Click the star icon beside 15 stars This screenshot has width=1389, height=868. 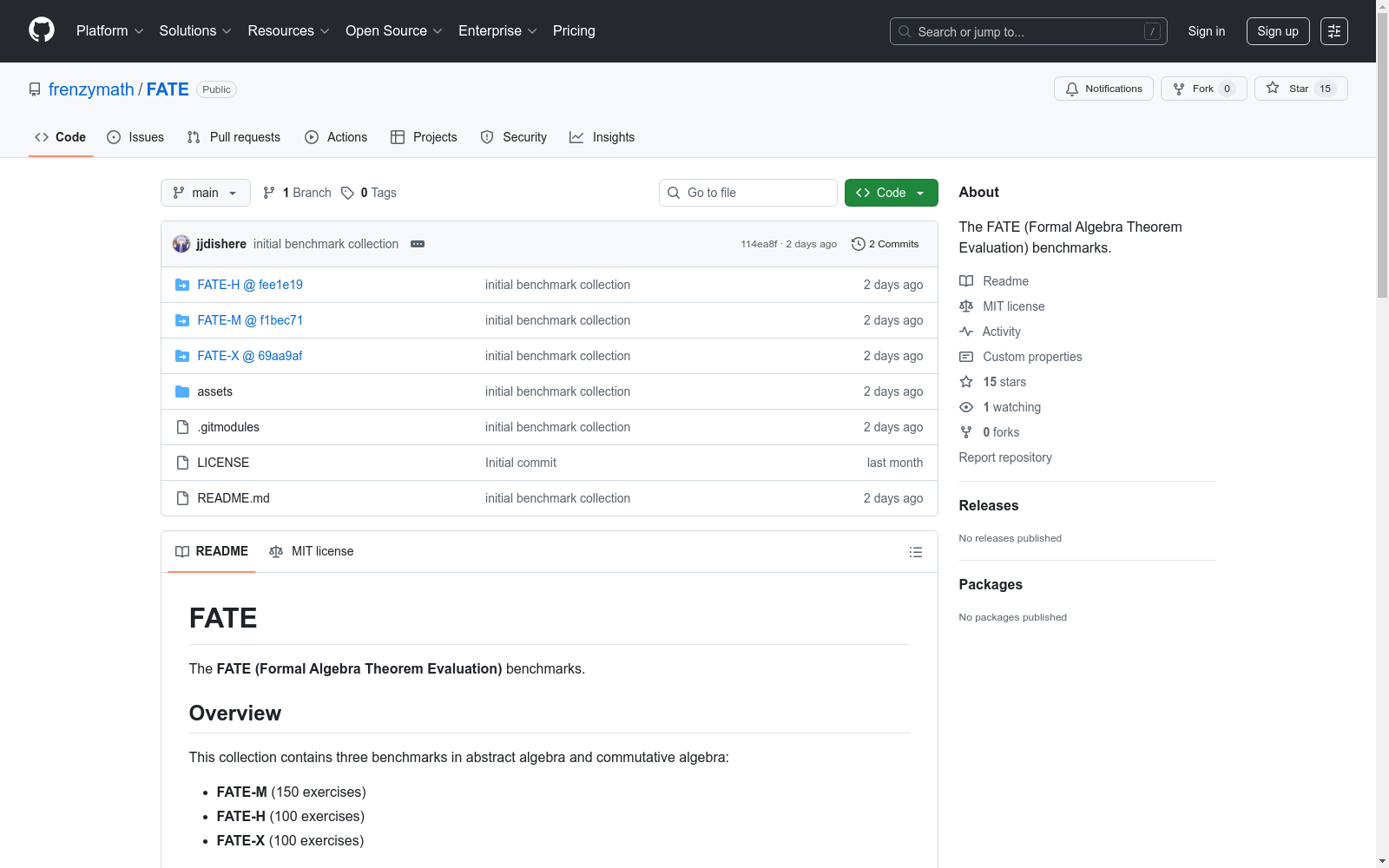[x=966, y=382]
